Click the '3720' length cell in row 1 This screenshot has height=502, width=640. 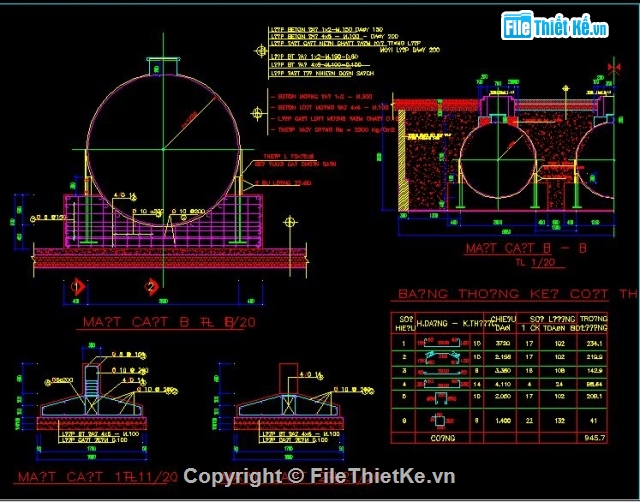click(502, 343)
